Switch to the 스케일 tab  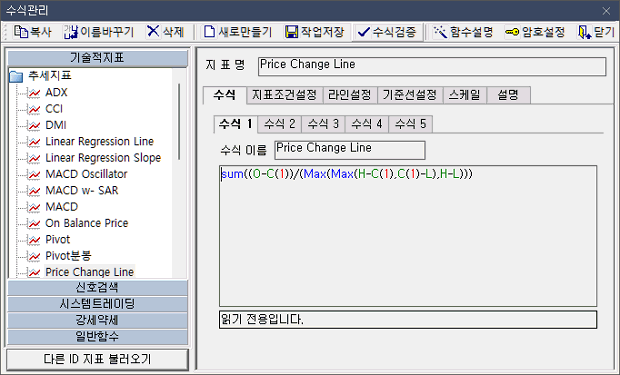(465, 95)
